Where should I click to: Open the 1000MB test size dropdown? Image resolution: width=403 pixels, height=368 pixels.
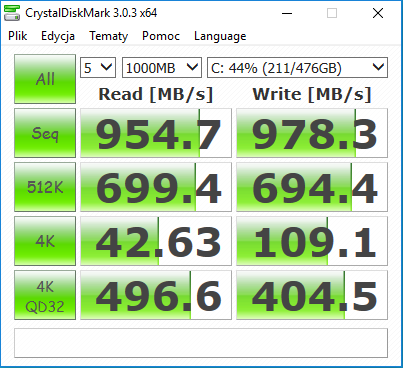(162, 68)
